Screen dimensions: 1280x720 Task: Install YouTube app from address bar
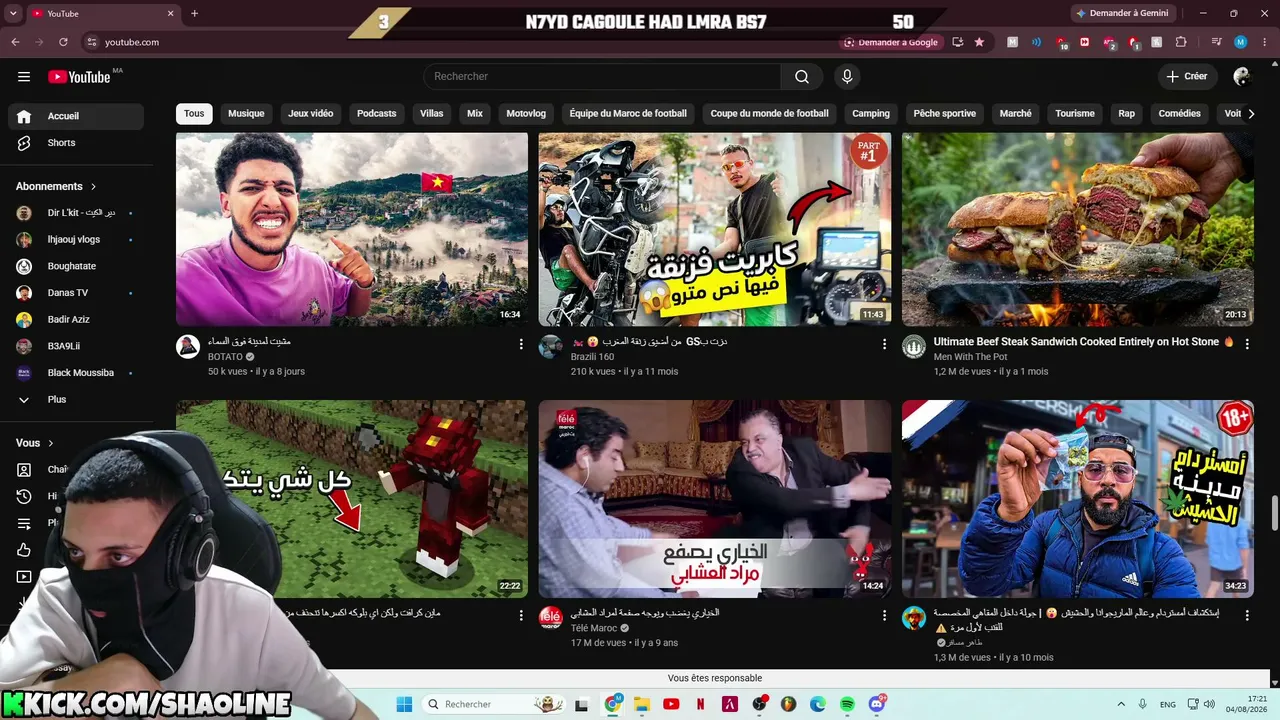click(x=958, y=42)
